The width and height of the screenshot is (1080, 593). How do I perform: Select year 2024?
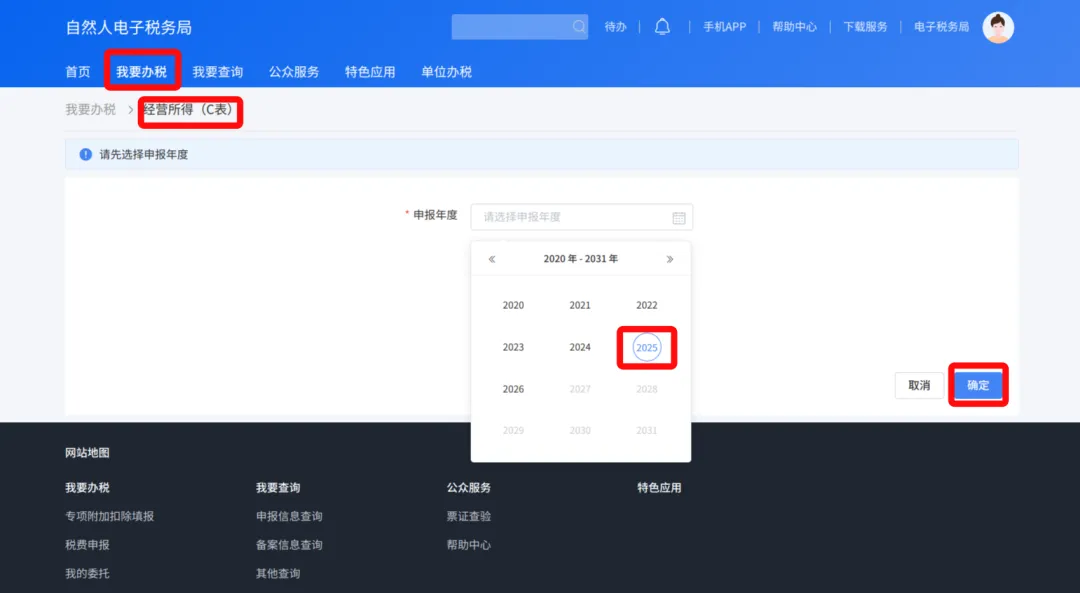pos(580,347)
